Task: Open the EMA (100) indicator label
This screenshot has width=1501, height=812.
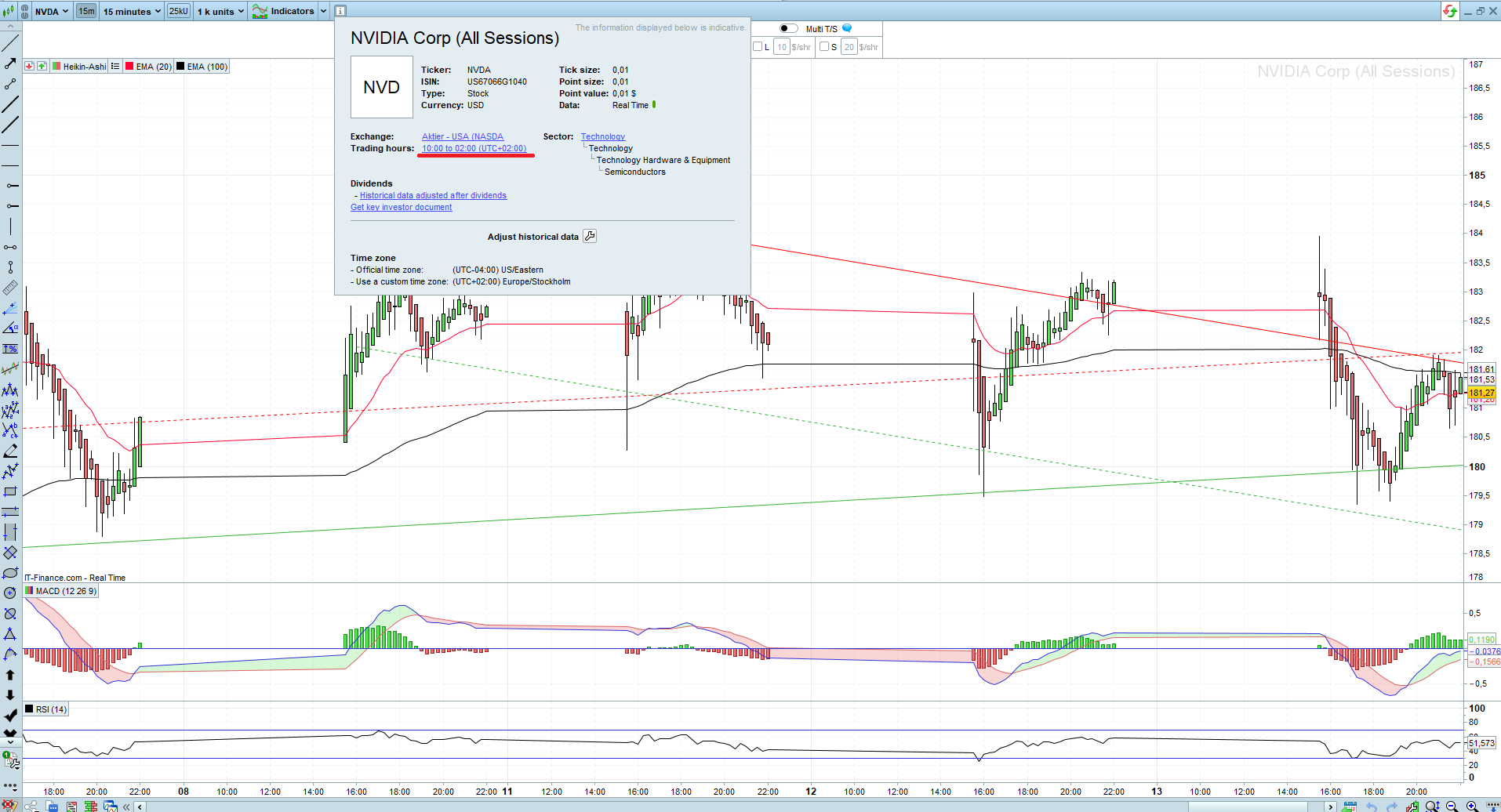Action: pyautogui.click(x=207, y=67)
